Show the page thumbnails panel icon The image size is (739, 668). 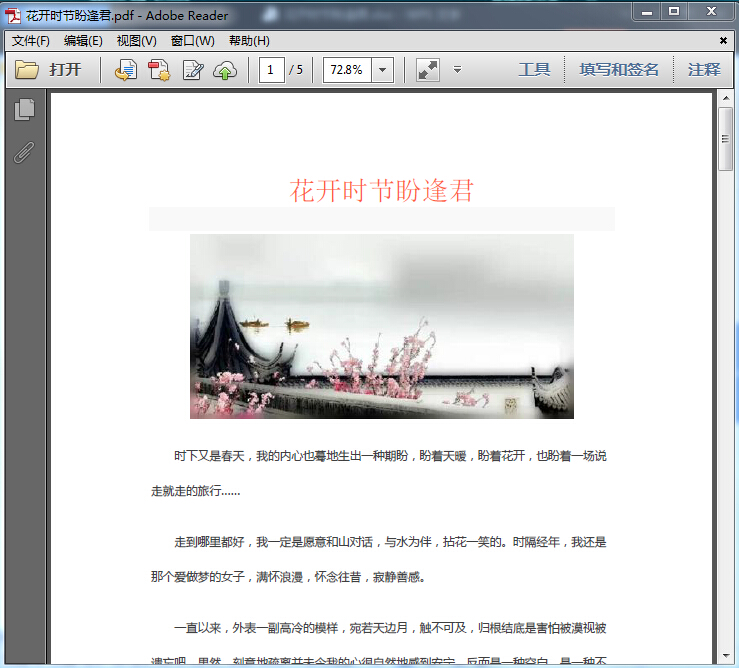[x=25, y=109]
